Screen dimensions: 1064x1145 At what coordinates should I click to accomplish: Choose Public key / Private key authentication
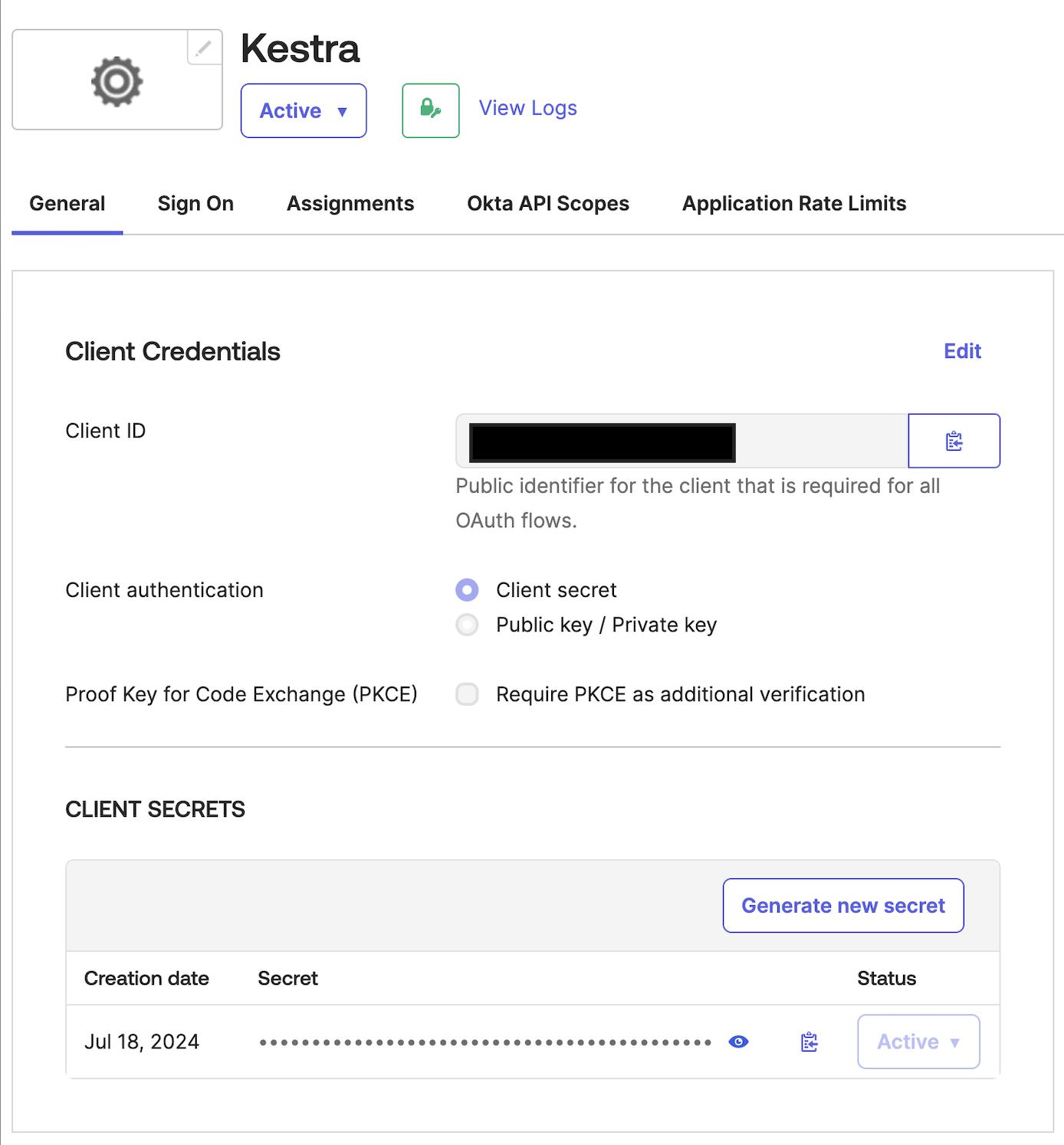pos(468,625)
